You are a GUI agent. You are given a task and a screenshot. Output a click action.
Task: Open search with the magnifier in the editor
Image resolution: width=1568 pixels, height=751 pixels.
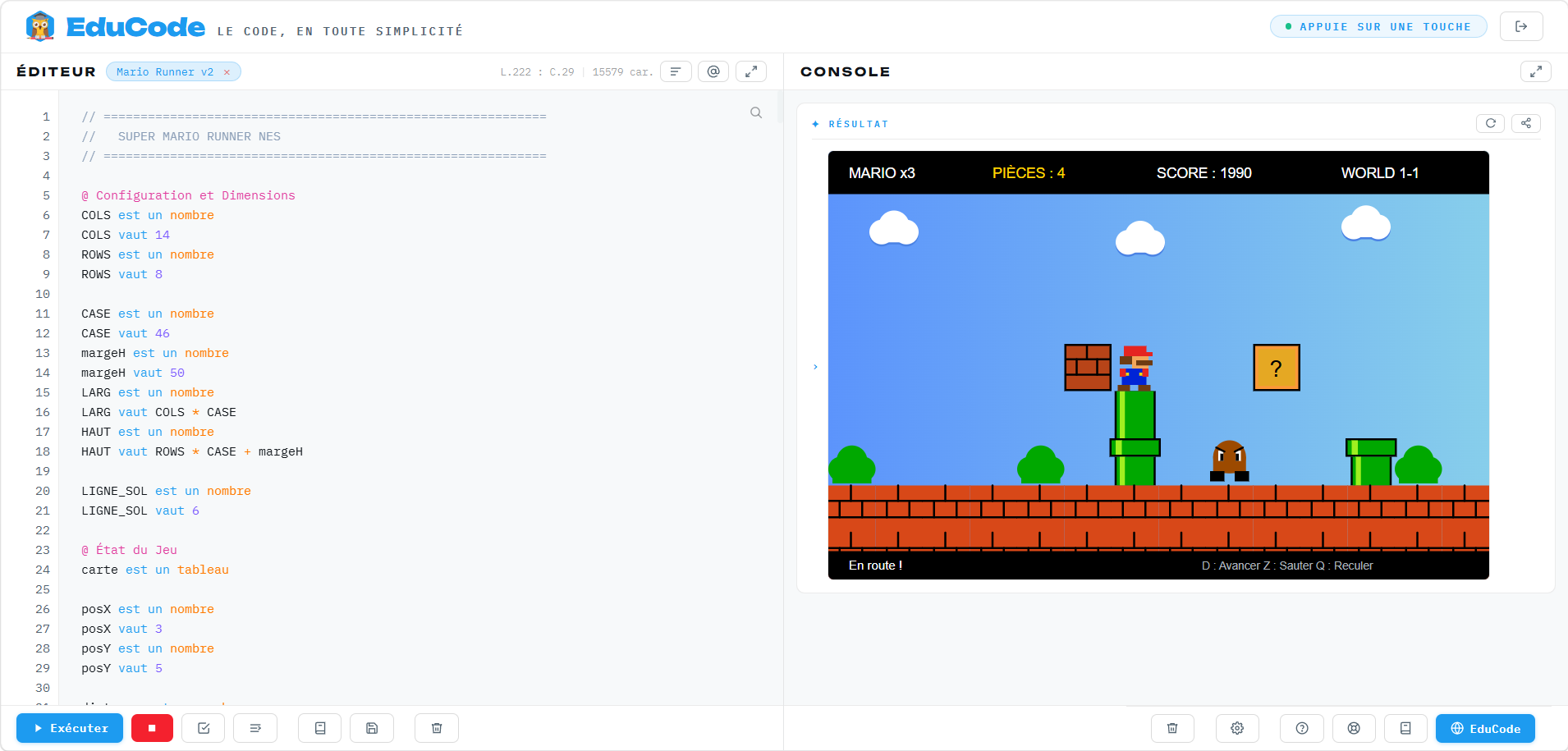756,112
